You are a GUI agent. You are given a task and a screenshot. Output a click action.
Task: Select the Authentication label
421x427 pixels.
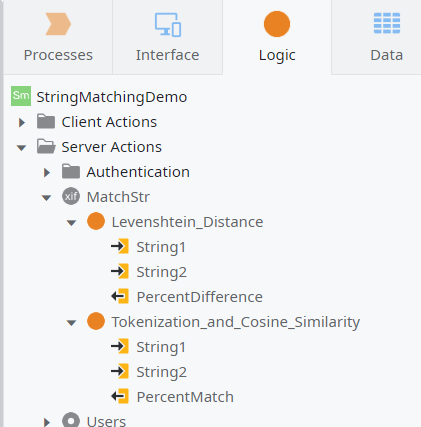[138, 172]
